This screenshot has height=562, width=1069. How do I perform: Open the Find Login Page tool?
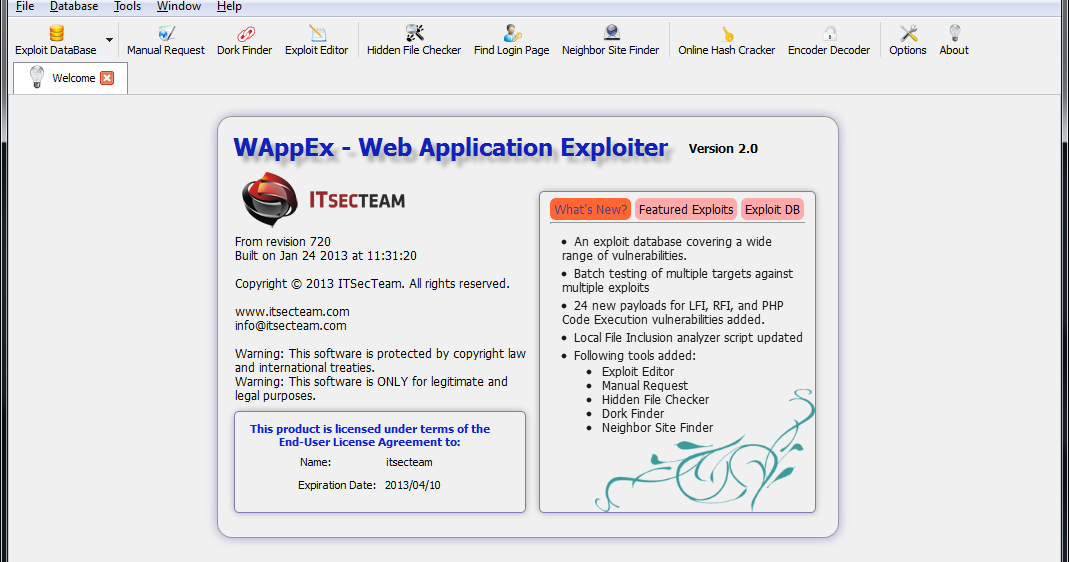(511, 40)
